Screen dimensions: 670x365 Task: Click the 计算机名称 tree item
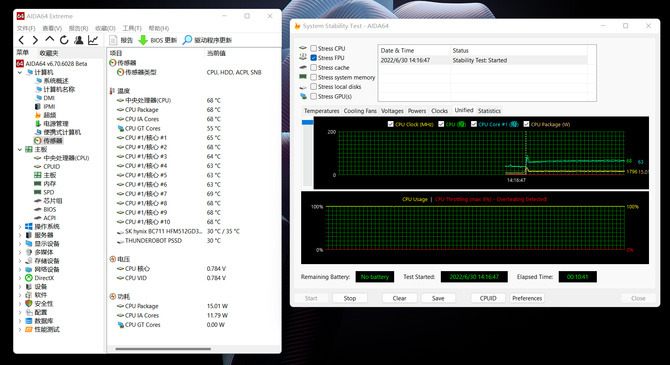pyautogui.click(x=55, y=89)
